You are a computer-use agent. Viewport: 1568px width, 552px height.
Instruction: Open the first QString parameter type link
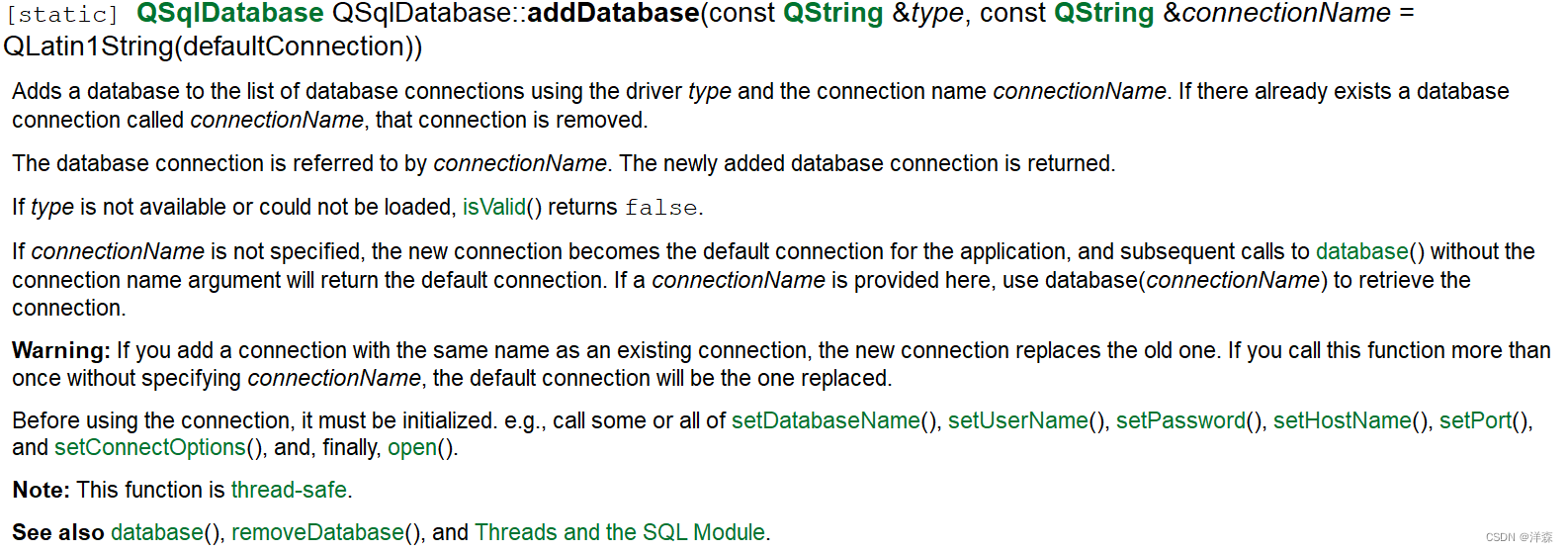click(x=832, y=14)
